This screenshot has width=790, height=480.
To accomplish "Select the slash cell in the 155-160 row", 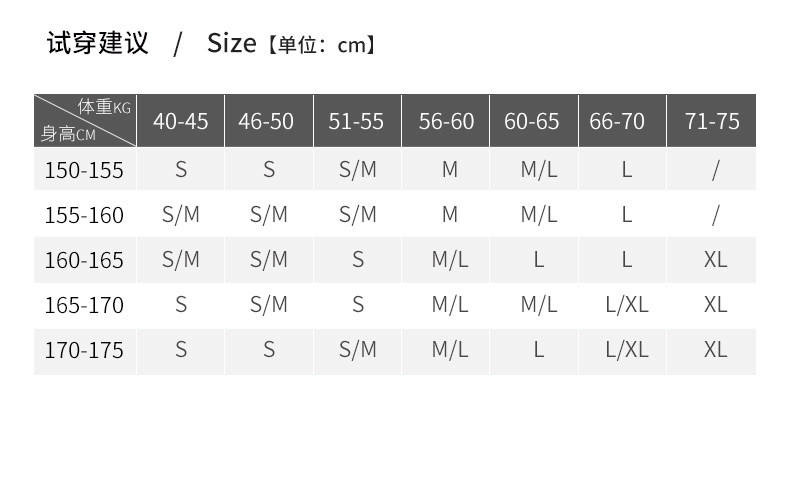I will pos(715,215).
